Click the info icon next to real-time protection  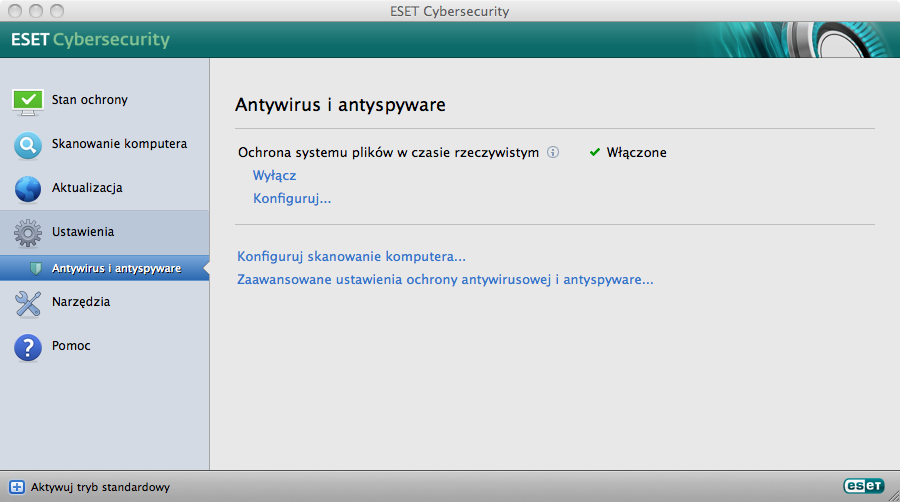(x=553, y=152)
